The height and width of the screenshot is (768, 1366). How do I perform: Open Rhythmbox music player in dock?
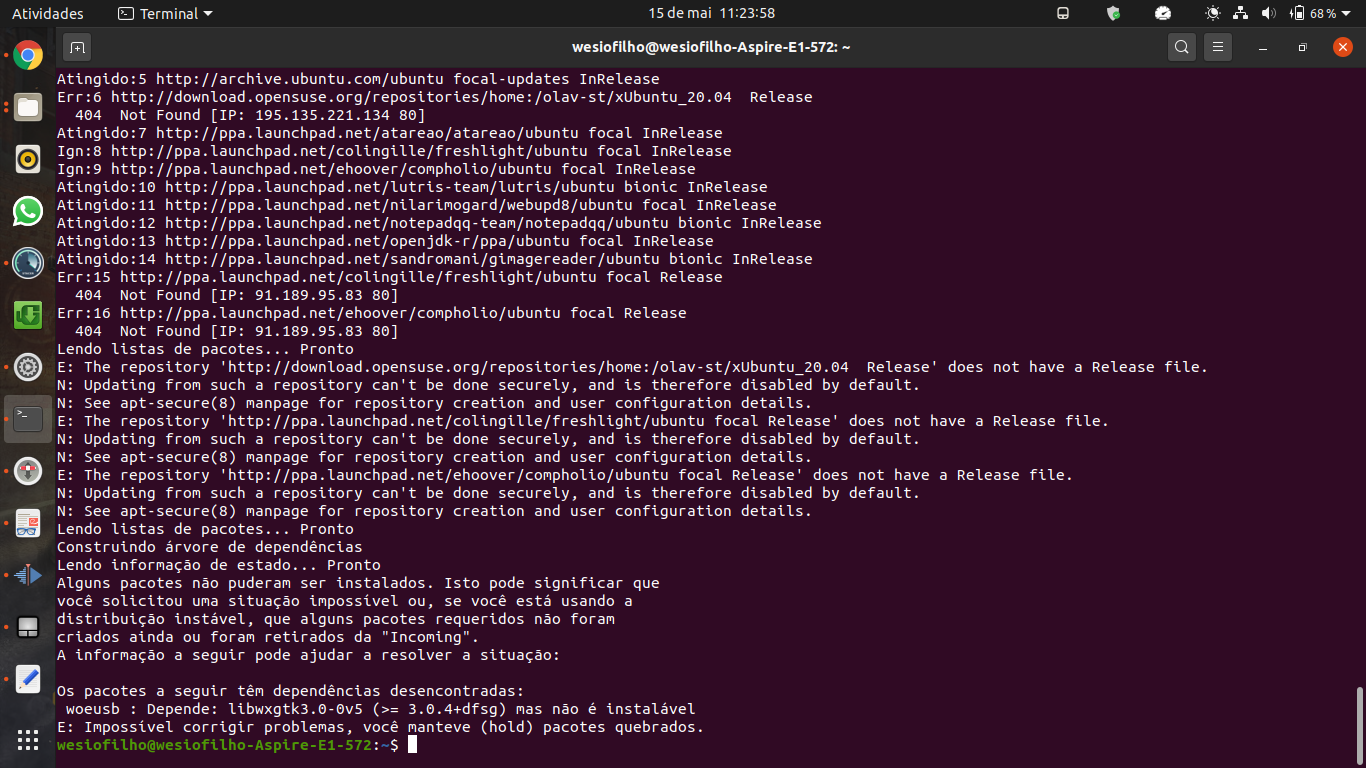[28, 159]
